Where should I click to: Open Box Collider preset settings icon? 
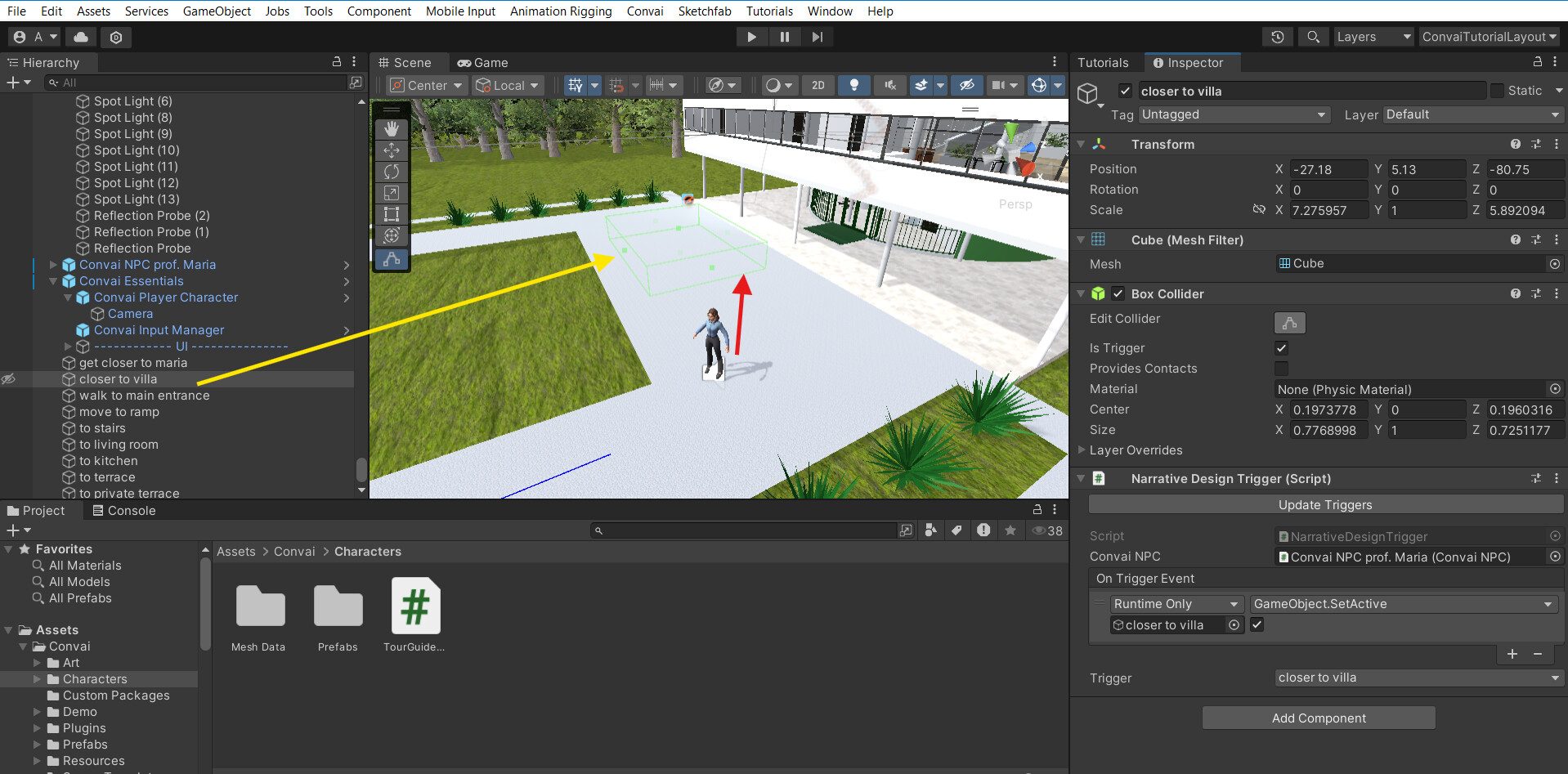tap(1536, 293)
